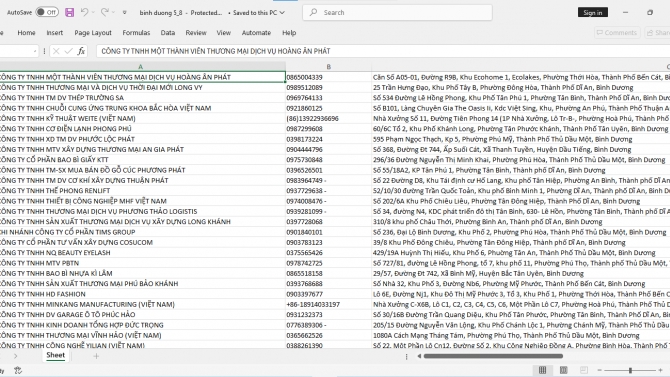Switch to Page Break Preview icon
The height and width of the screenshot is (377, 670).
point(584,370)
